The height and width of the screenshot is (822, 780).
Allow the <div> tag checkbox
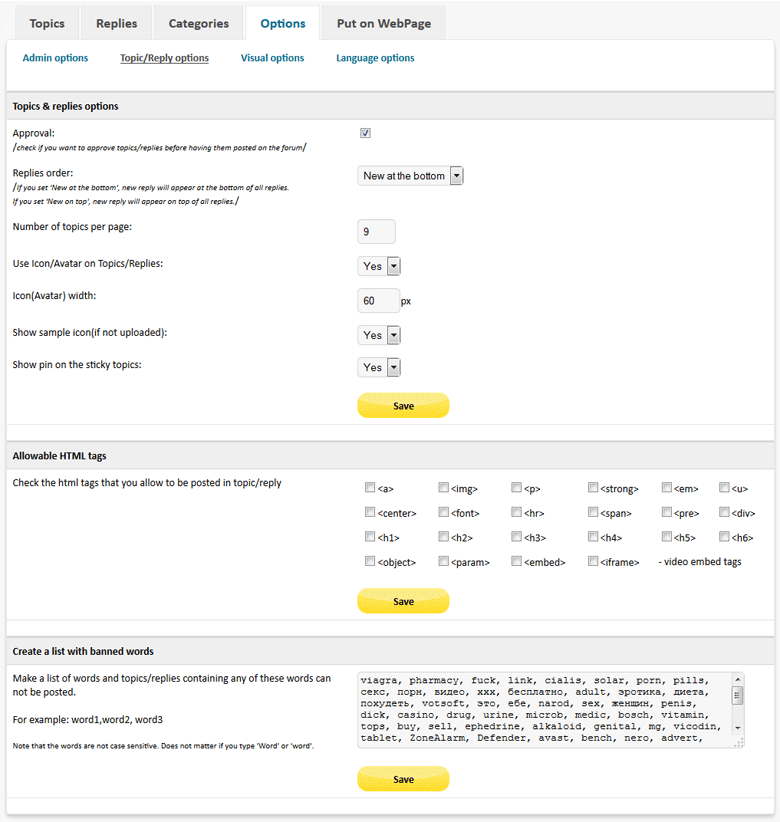click(x=724, y=512)
